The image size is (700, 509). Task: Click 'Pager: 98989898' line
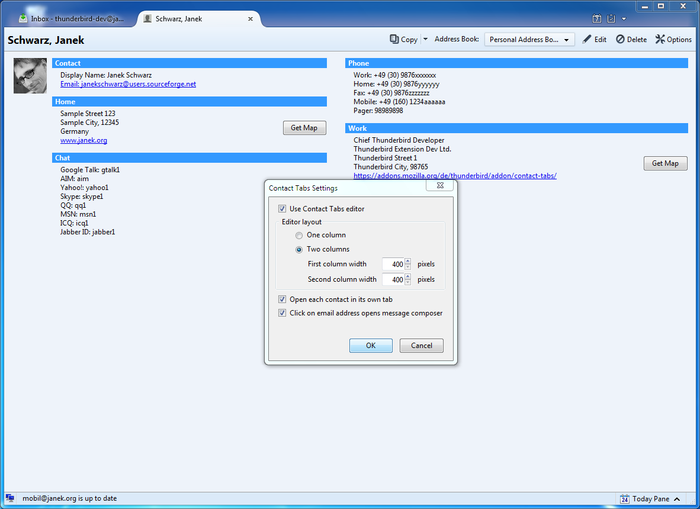pos(378,111)
